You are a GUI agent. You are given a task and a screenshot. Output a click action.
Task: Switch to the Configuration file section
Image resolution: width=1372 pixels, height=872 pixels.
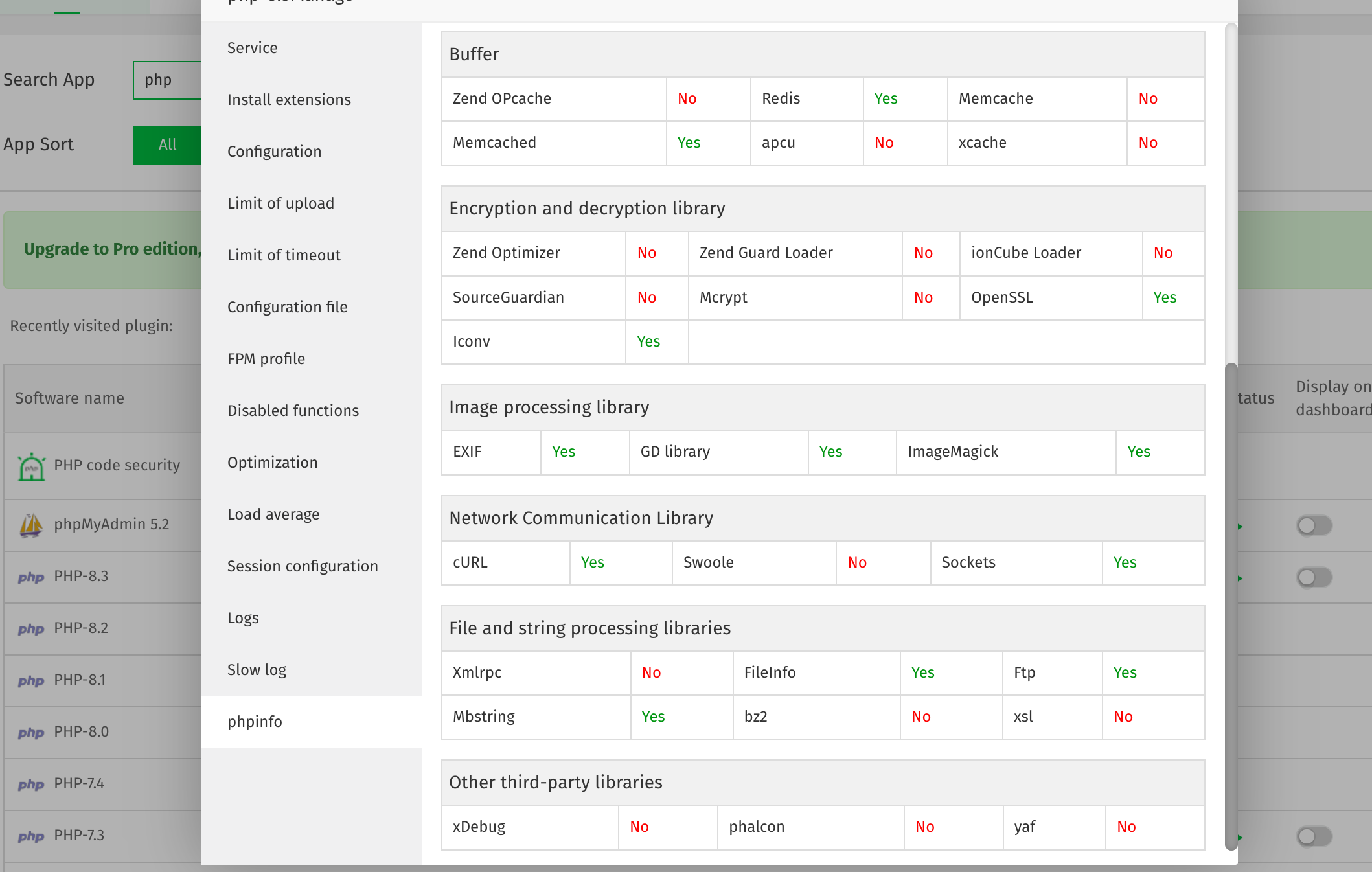[x=287, y=307]
